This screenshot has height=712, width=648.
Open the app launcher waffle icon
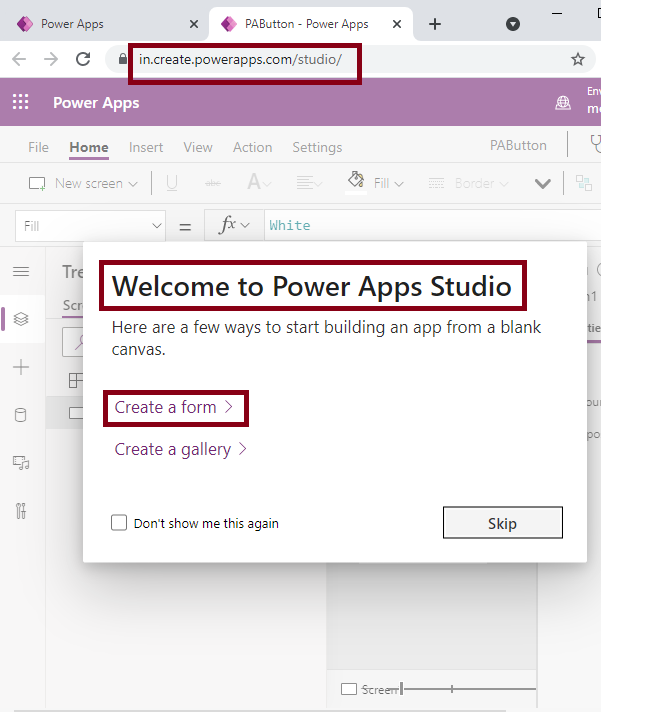pos(20,102)
